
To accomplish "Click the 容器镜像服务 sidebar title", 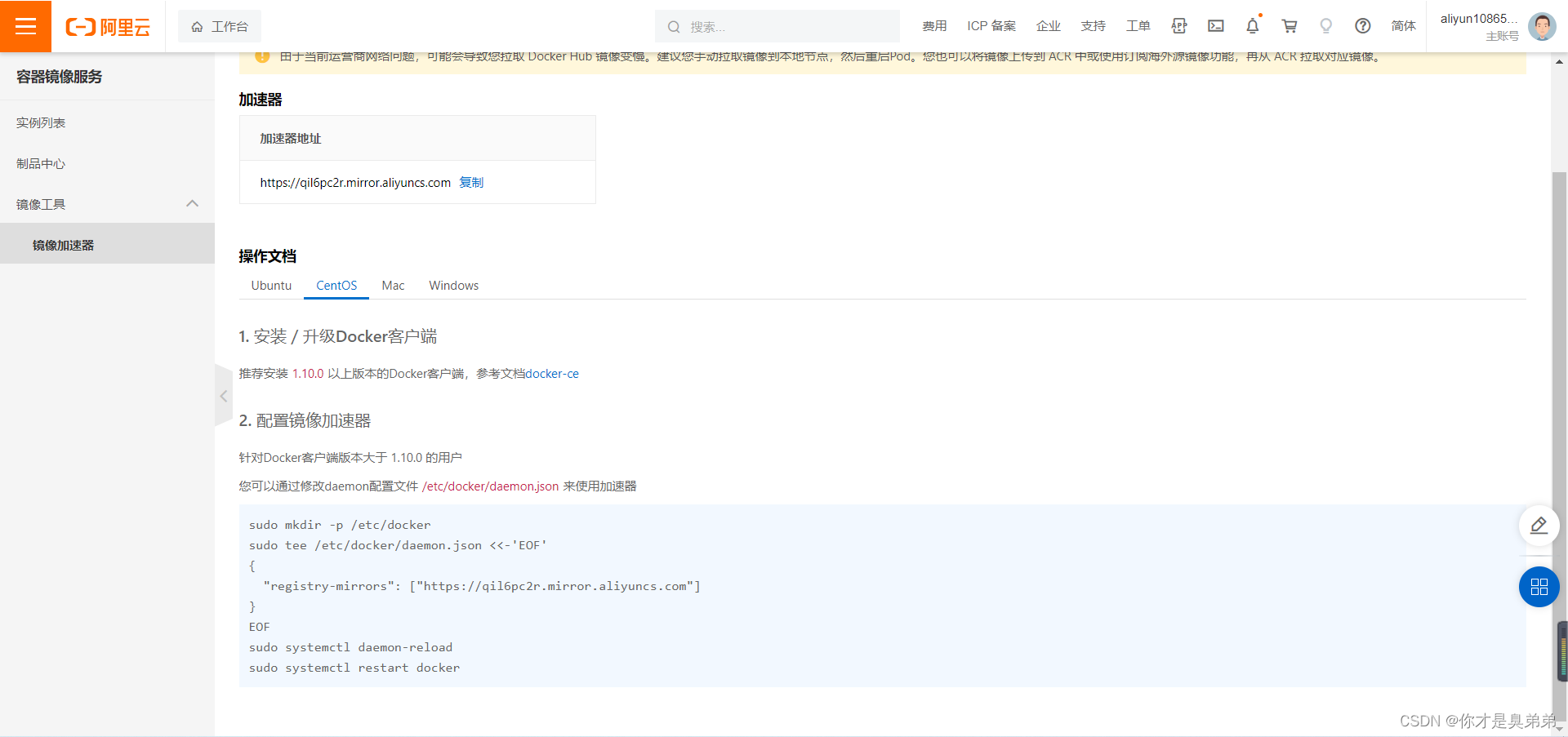I will pyautogui.click(x=60, y=77).
